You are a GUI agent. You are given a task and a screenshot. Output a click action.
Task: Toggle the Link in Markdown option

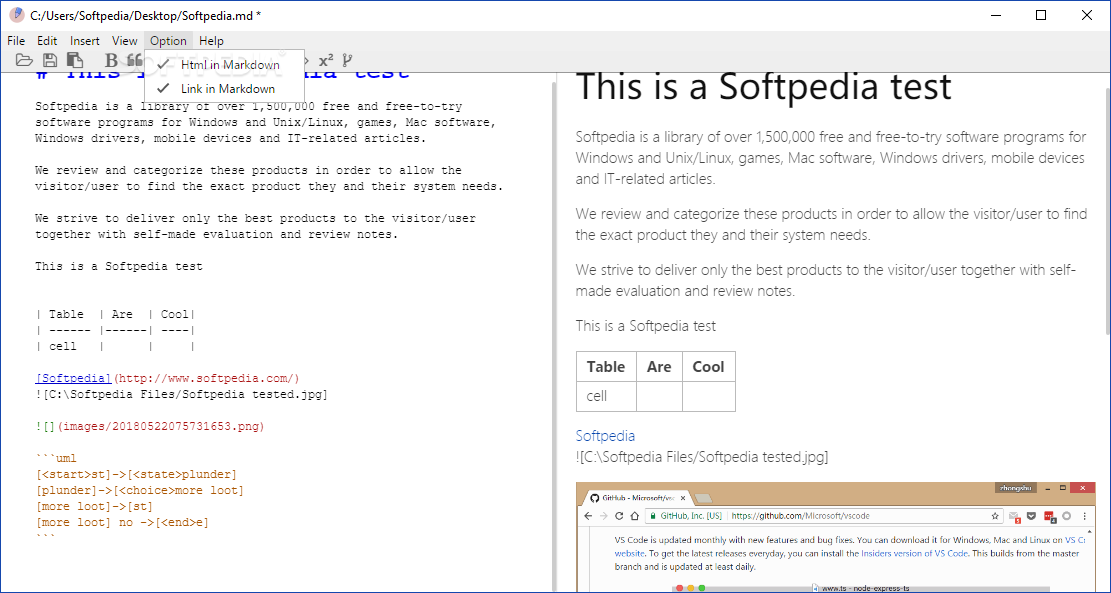click(225, 89)
